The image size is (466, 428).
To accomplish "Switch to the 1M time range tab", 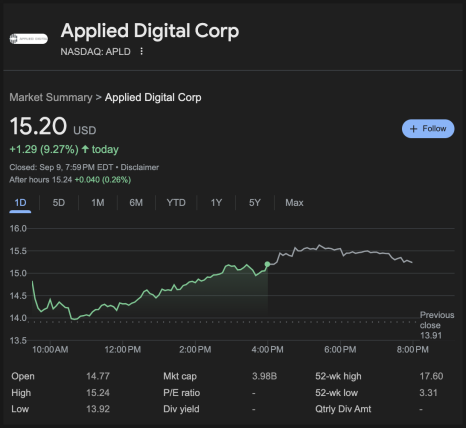I will pos(98,203).
